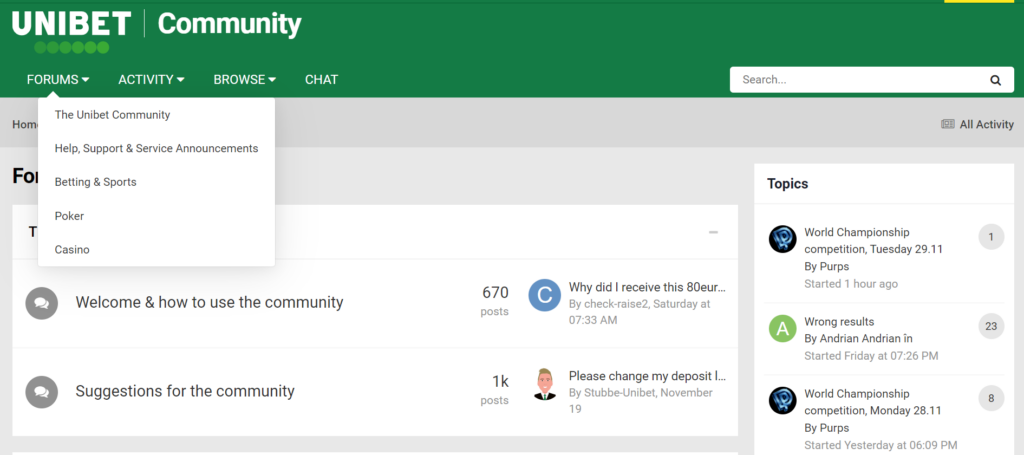Click the Purps avatar beside Tuesday 29.11 topic

782,239
